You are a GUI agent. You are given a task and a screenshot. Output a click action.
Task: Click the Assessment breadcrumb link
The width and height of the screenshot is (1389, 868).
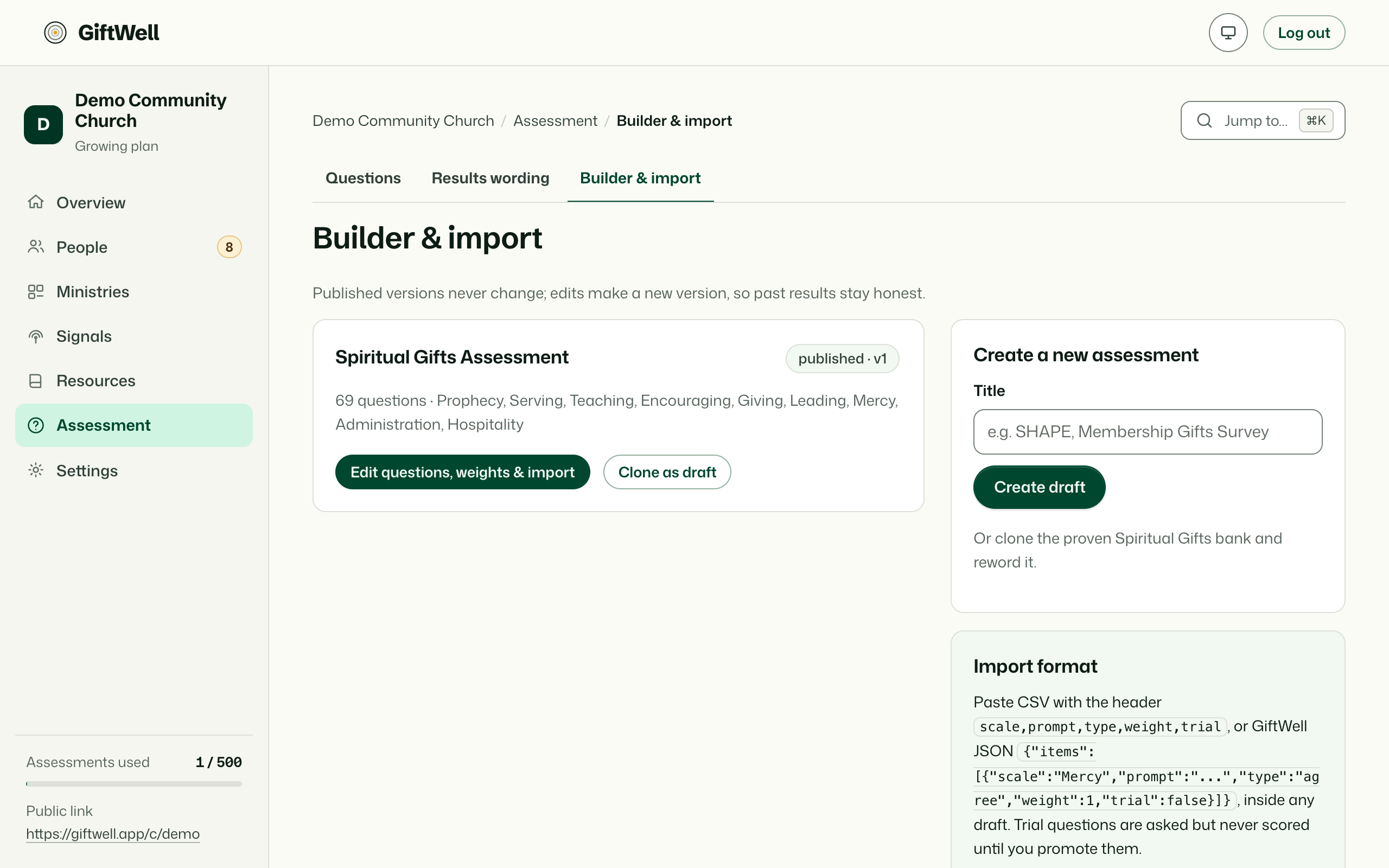click(x=555, y=120)
